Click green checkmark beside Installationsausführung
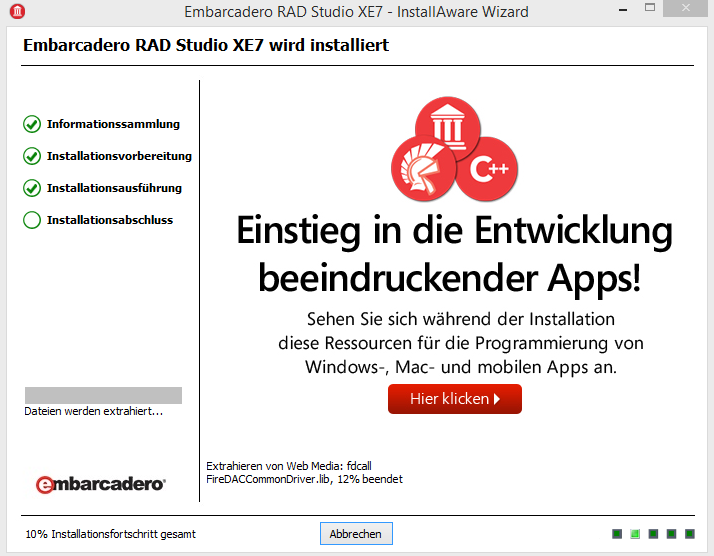 tap(32, 188)
